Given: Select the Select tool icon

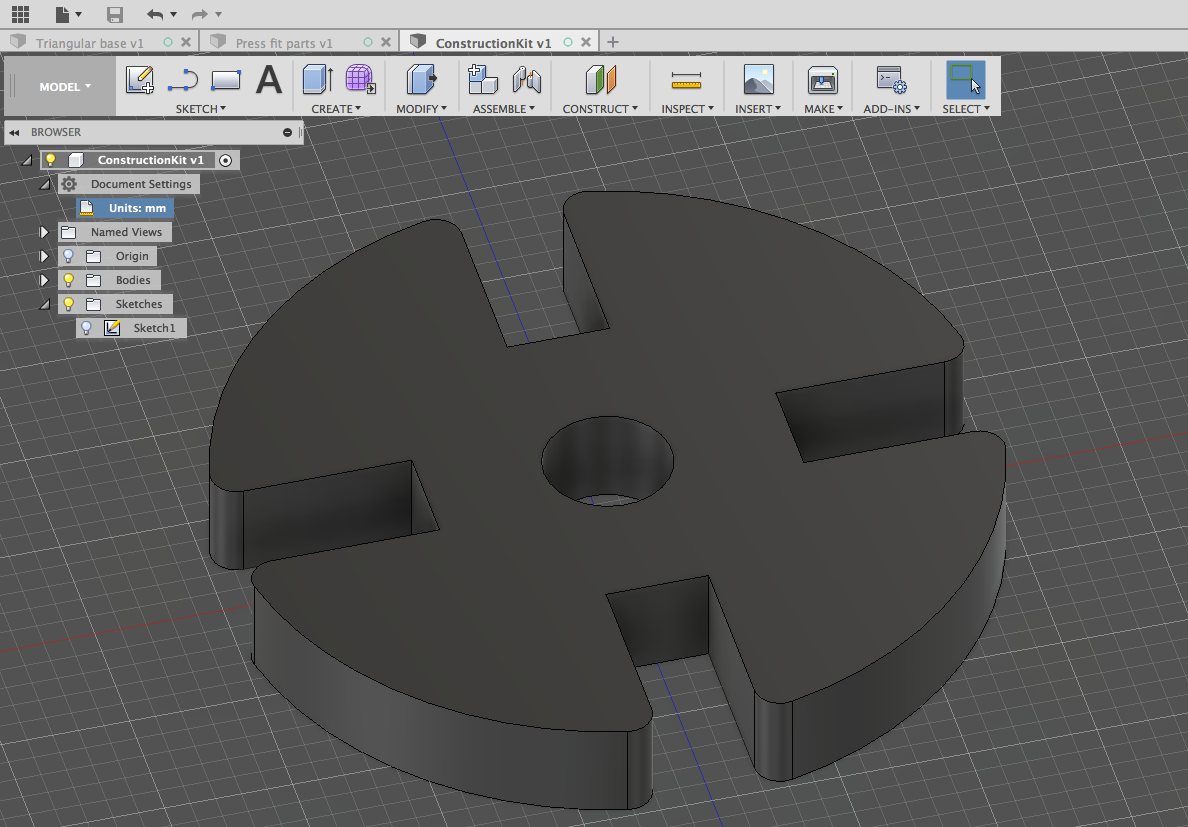Looking at the screenshot, I should 965,79.
